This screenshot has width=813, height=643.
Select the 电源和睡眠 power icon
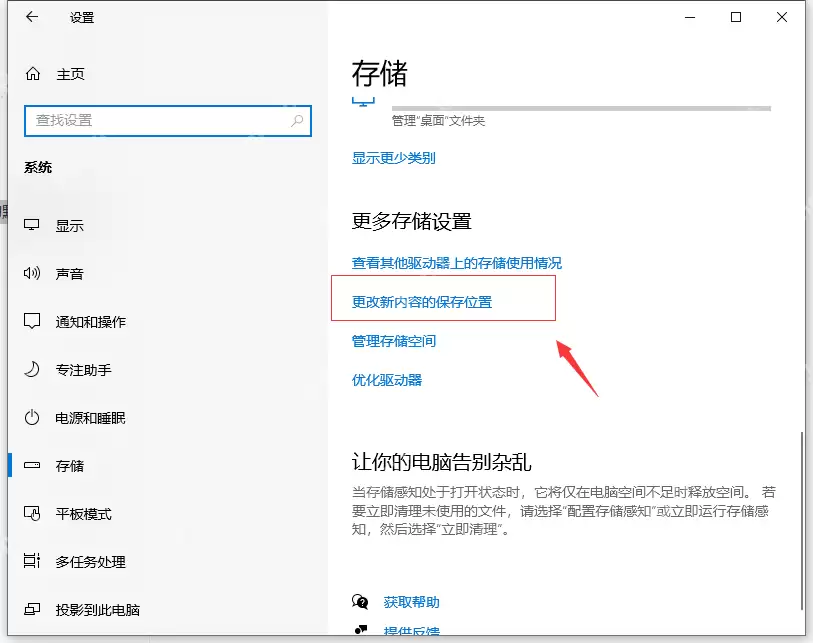pos(32,417)
